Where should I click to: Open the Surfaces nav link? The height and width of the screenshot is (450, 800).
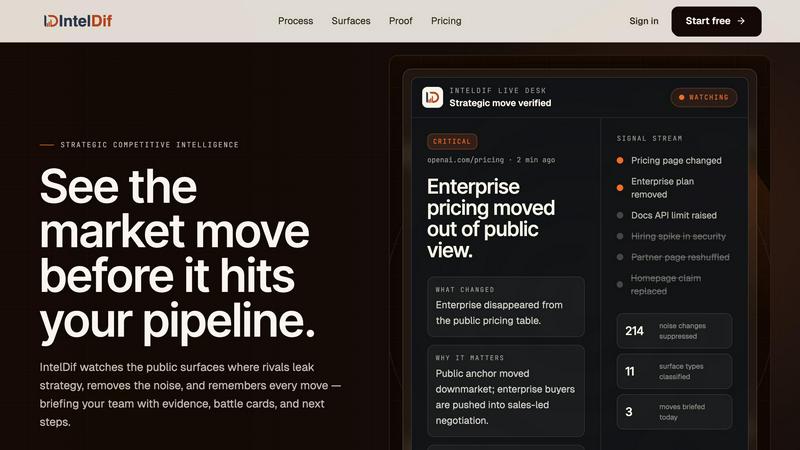351,21
